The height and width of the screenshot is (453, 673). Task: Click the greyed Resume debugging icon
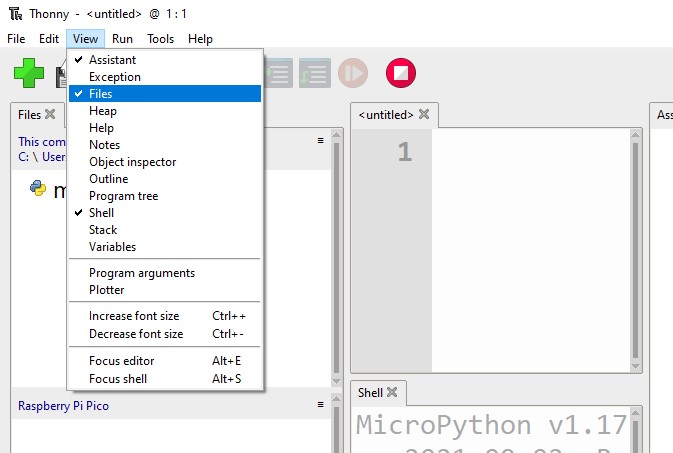[353, 73]
